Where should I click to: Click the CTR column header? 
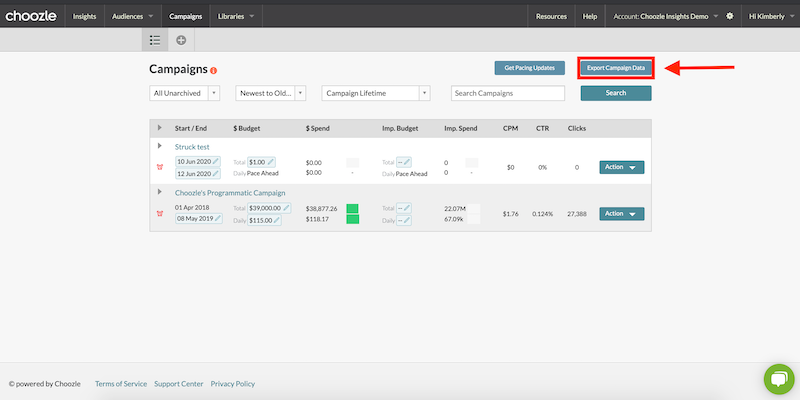[x=542, y=129]
